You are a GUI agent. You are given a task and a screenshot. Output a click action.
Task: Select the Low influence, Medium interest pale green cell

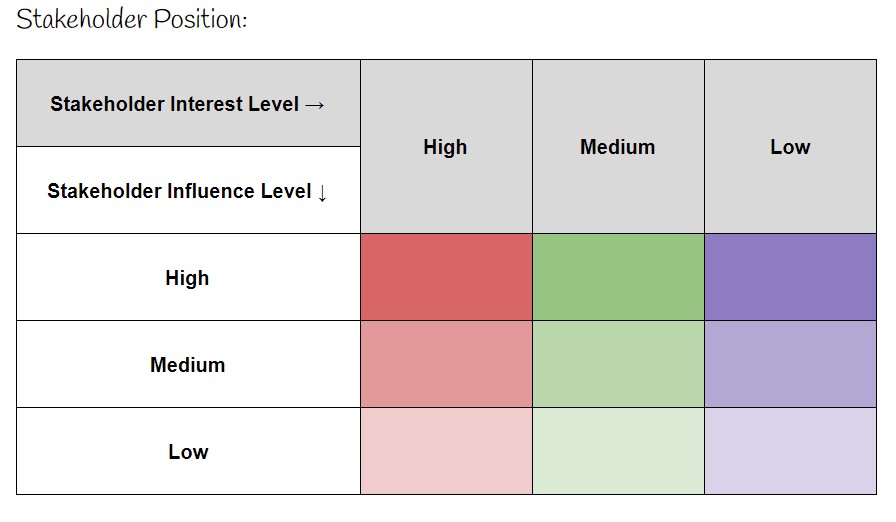pyautogui.click(x=618, y=451)
